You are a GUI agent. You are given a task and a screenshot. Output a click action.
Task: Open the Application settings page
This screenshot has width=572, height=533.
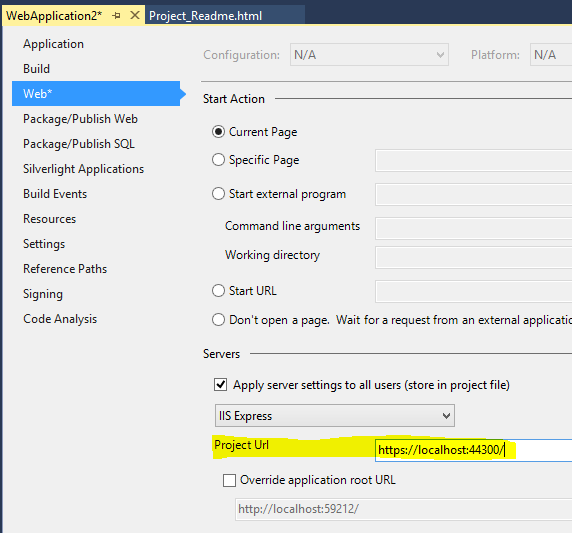click(53, 44)
